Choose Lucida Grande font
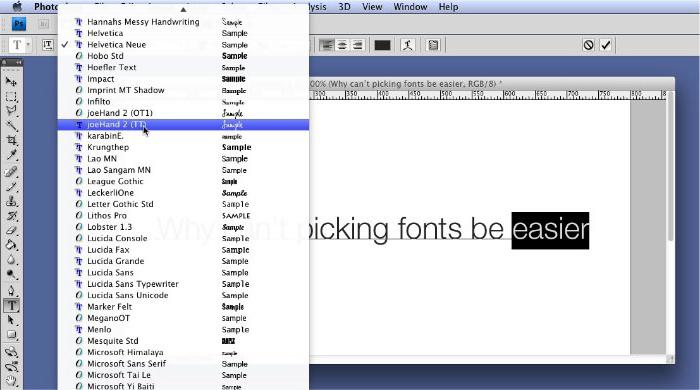This screenshot has width=700, height=390. 183,261
